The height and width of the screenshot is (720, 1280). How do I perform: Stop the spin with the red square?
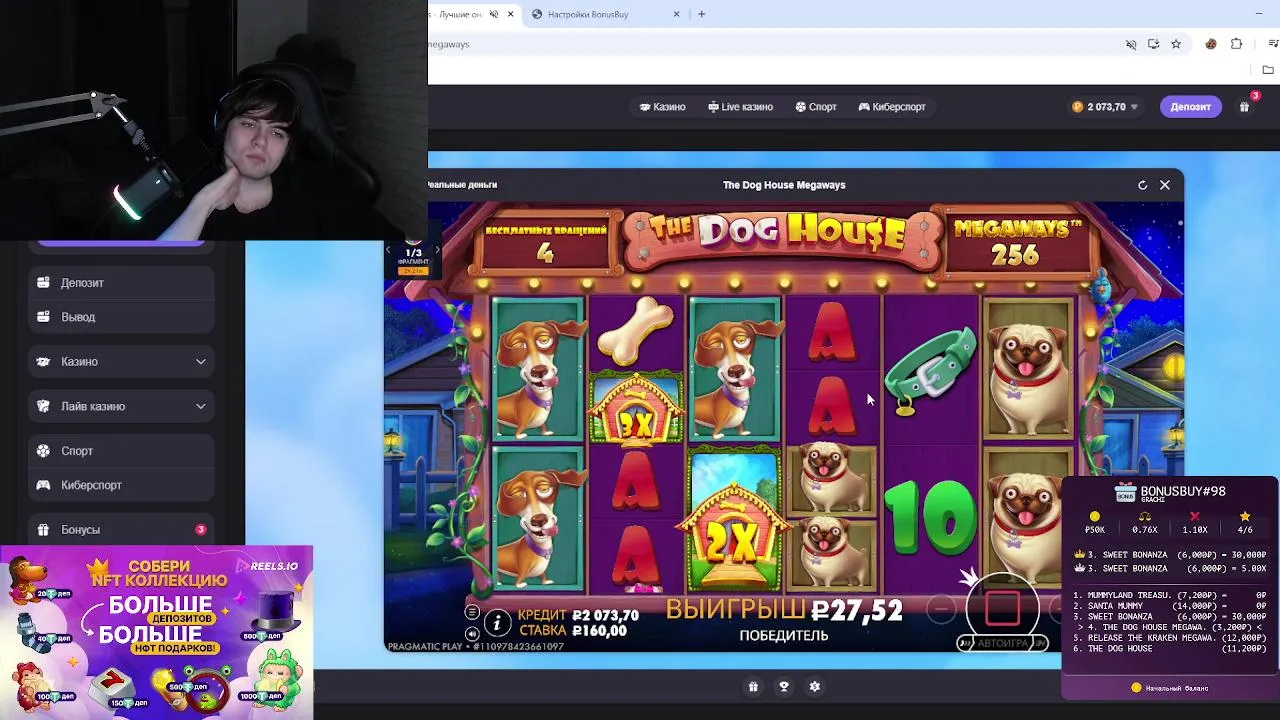pos(1003,607)
